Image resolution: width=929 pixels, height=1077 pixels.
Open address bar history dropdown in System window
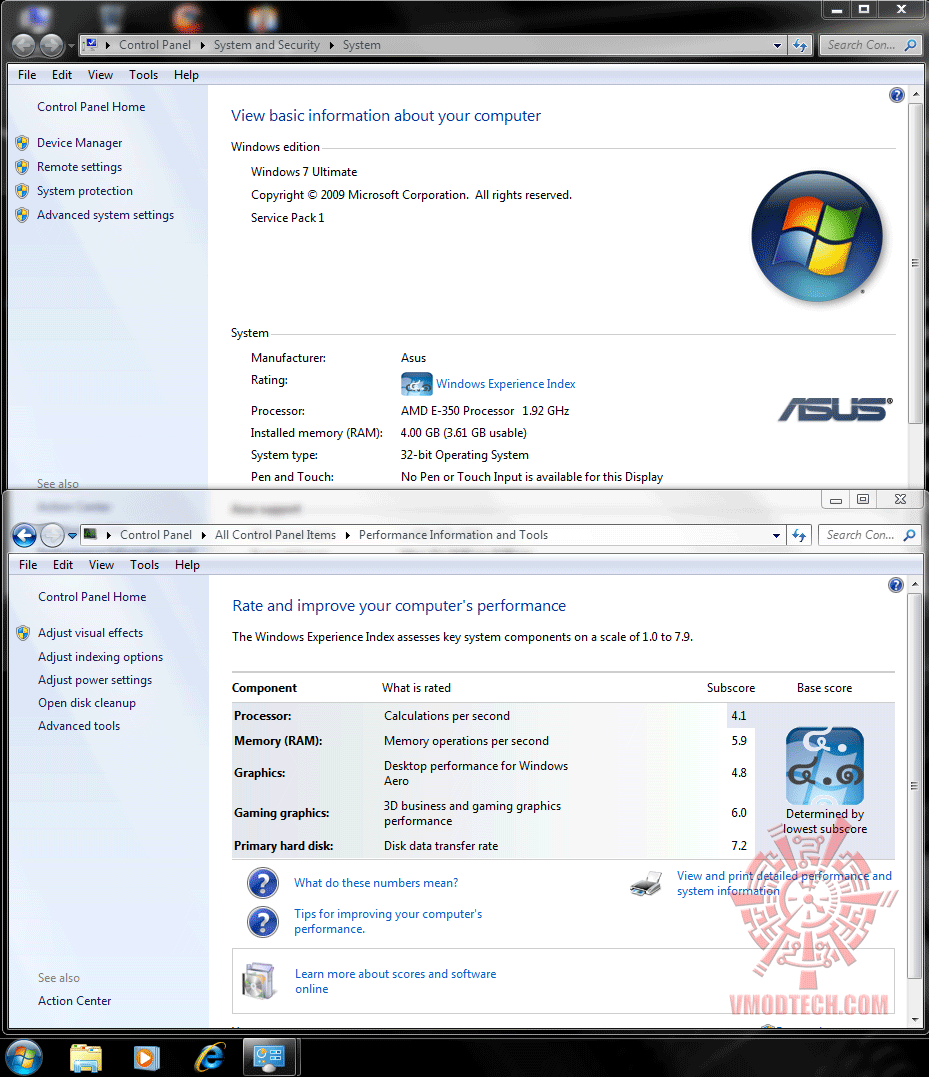[777, 45]
